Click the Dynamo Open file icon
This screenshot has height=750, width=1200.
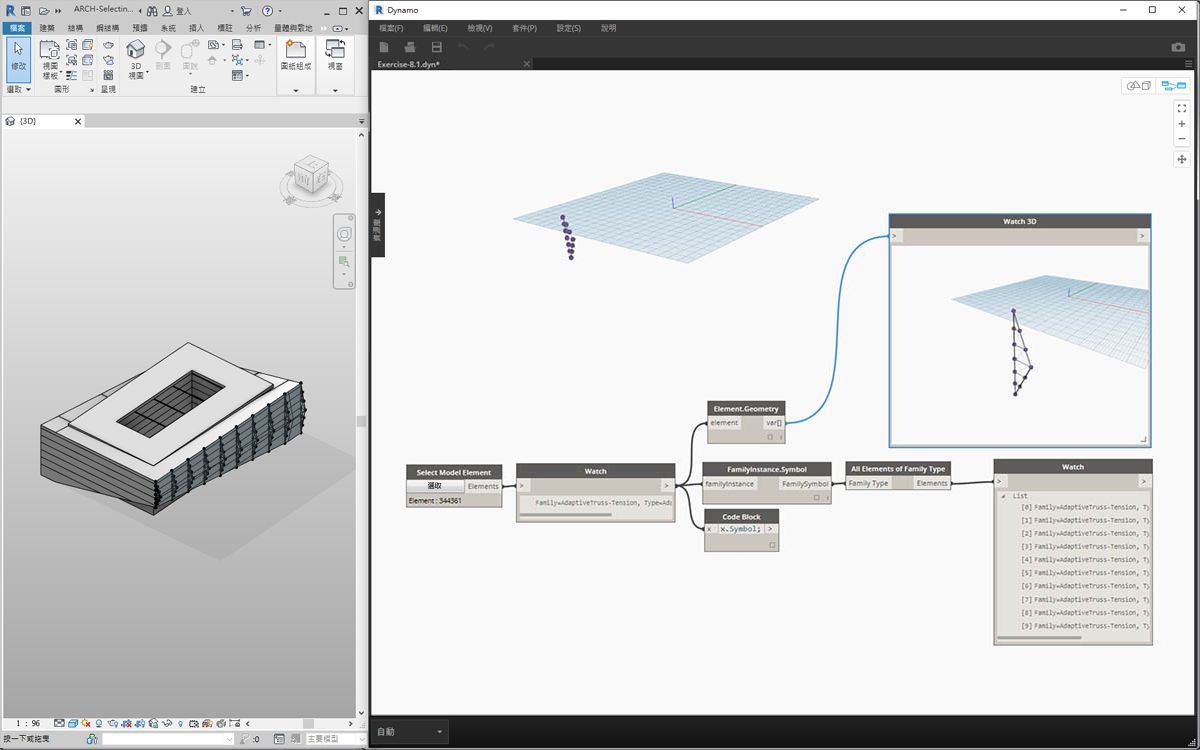coord(410,47)
